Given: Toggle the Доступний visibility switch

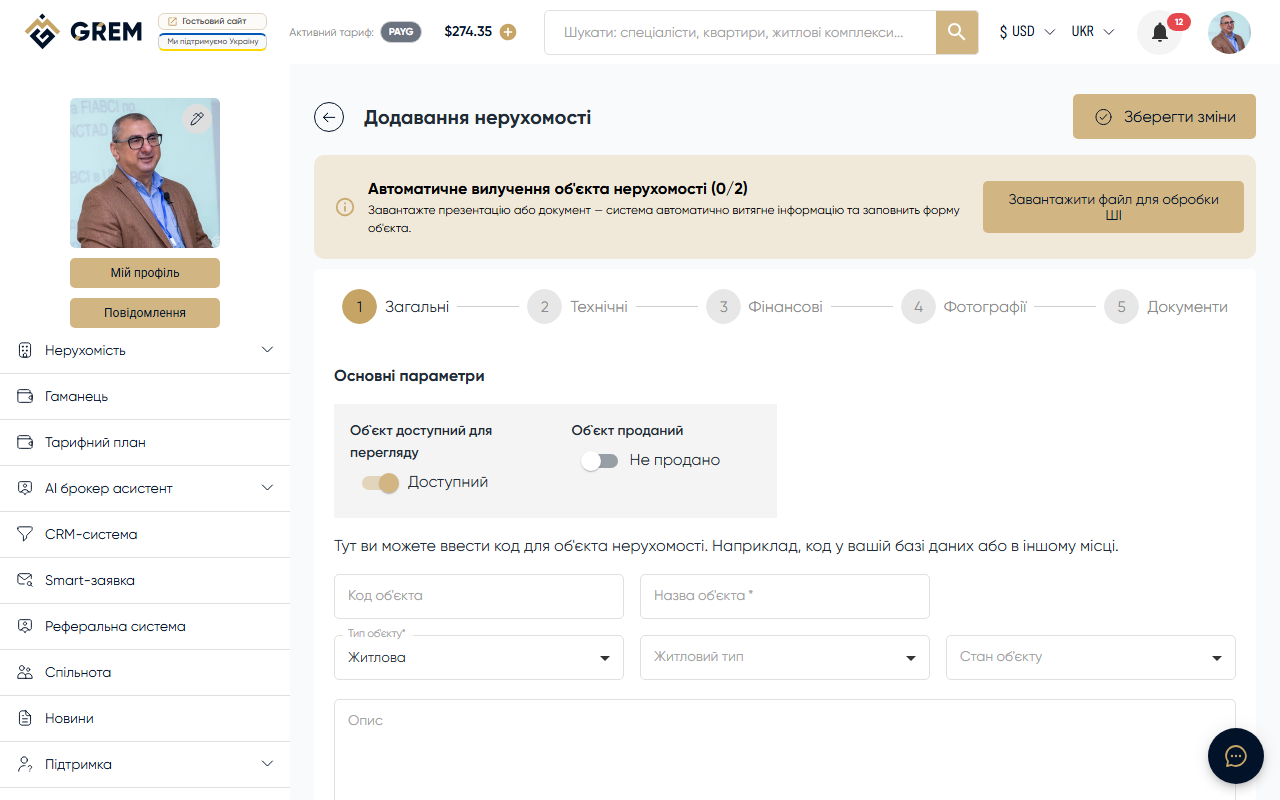Looking at the screenshot, I should [x=380, y=482].
